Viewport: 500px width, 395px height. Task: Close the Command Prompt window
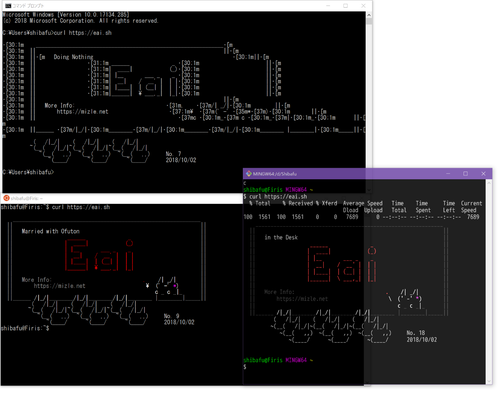point(363,6)
